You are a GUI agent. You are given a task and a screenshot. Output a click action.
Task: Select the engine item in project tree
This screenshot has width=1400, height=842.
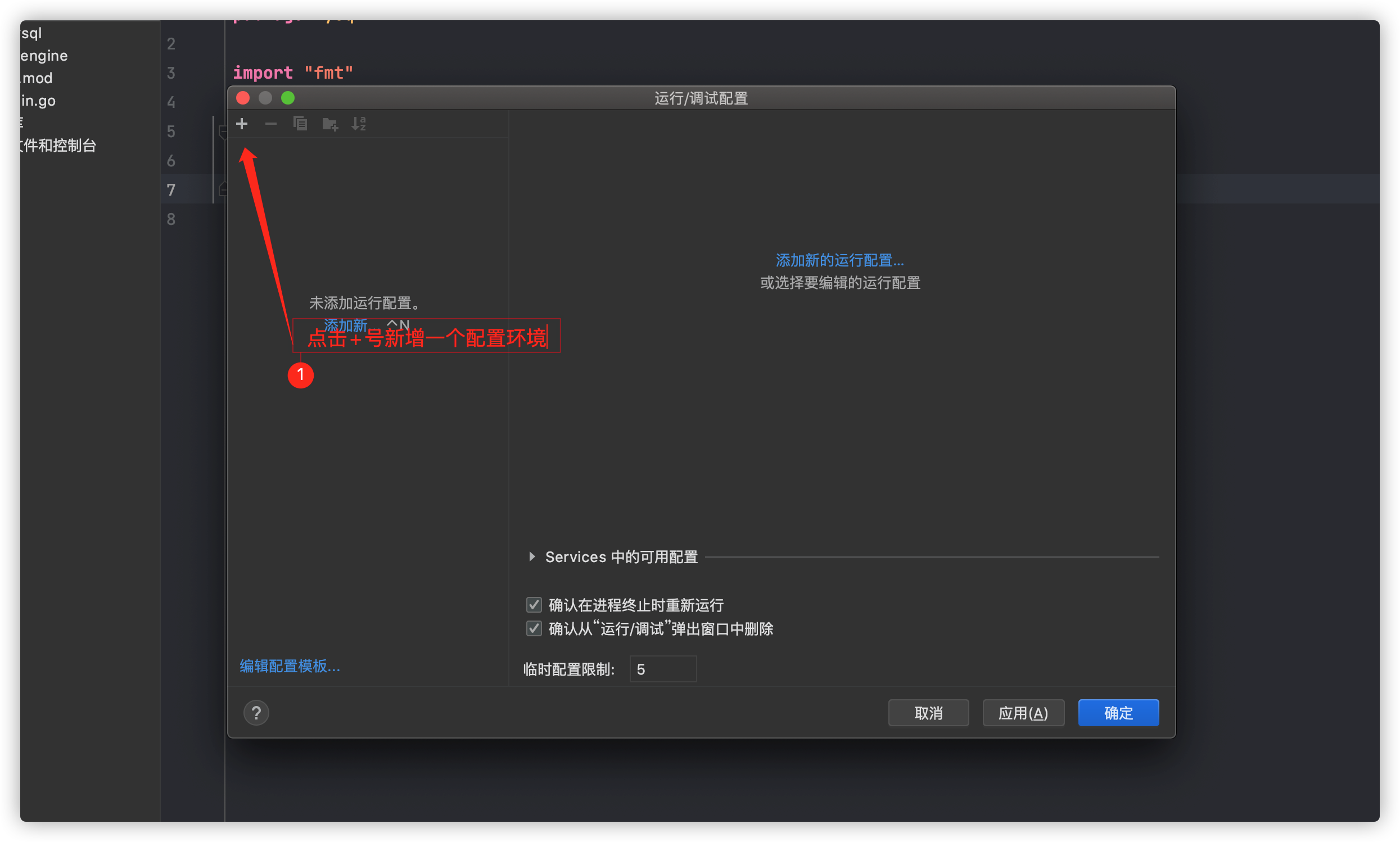click(x=44, y=56)
